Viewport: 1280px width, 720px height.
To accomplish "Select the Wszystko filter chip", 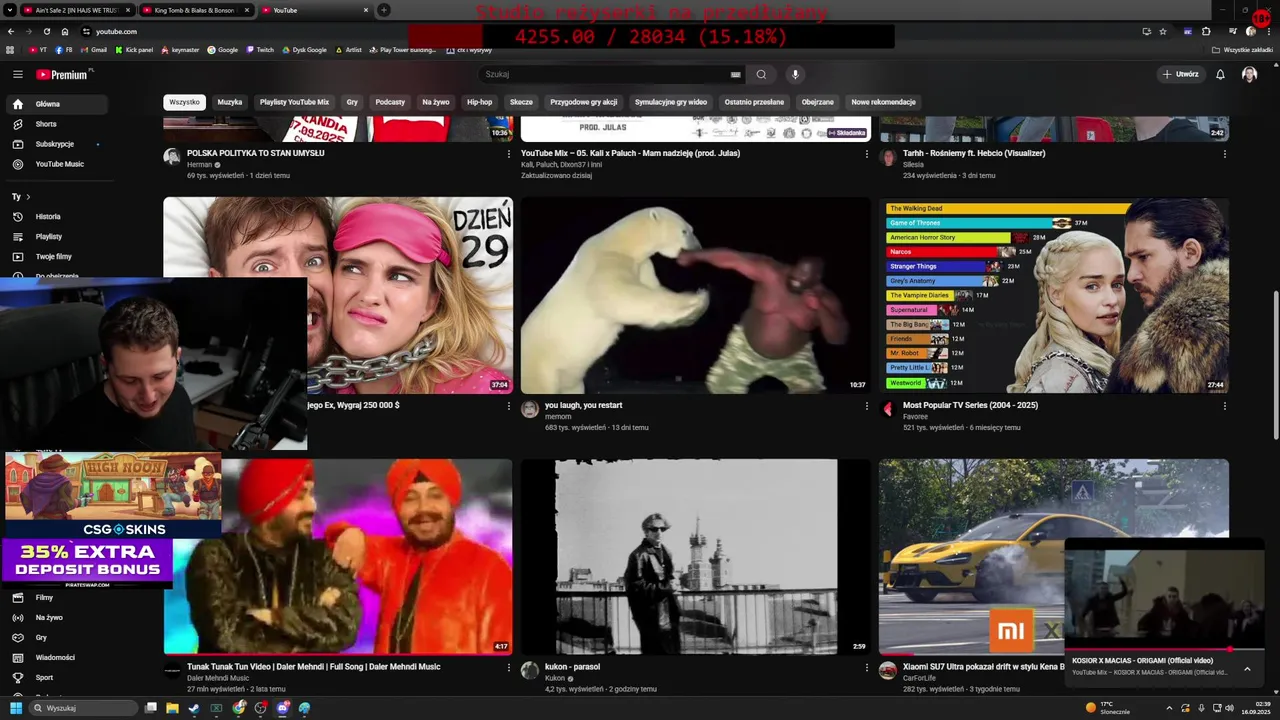I will coord(184,102).
